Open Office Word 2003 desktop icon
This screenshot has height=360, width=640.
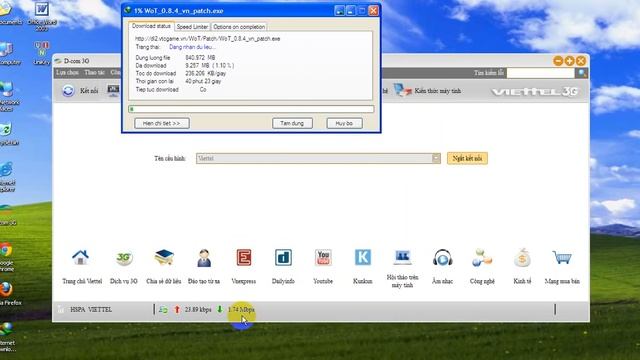pyautogui.click(x=42, y=10)
